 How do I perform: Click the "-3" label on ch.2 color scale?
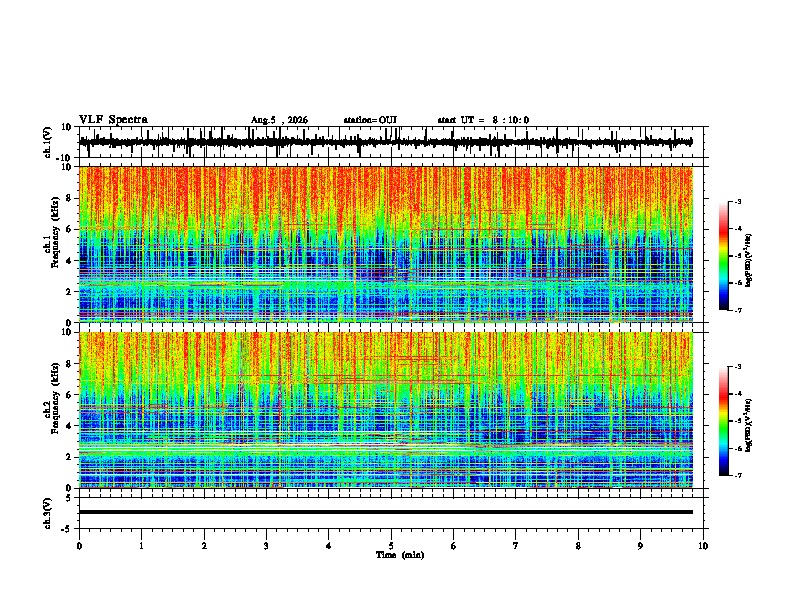[738, 367]
